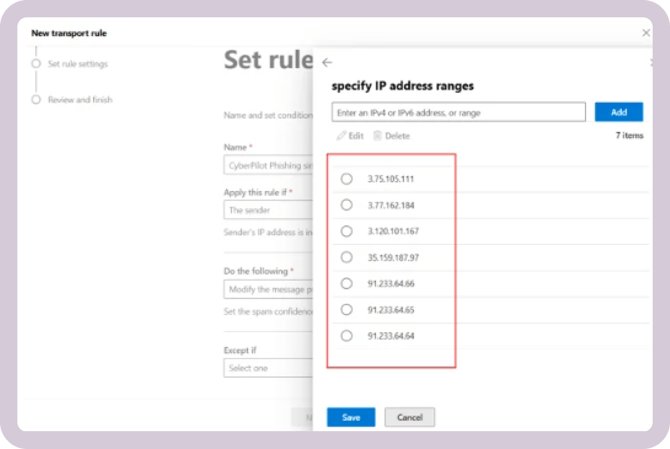Click the back arrow in the IP panel
The height and width of the screenshot is (449, 670).
[x=328, y=62]
